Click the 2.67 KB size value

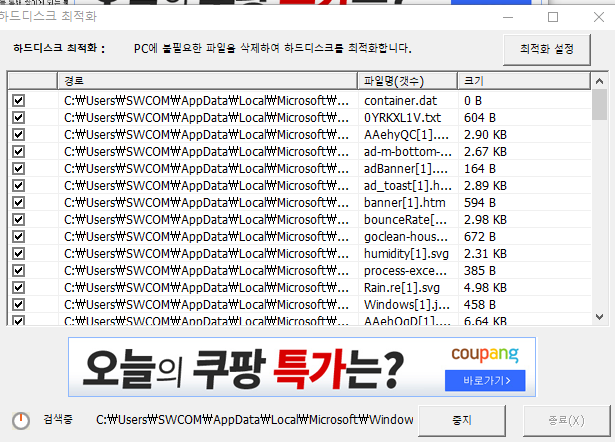[x=485, y=152]
